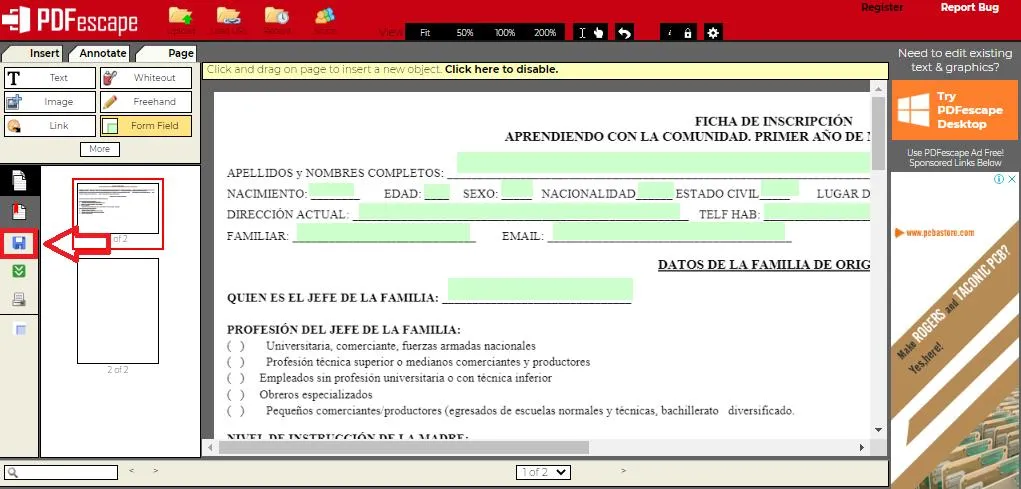The width and height of the screenshot is (1021, 489).
Task: Click the horizontal scroll right arrow
Action: (862, 447)
